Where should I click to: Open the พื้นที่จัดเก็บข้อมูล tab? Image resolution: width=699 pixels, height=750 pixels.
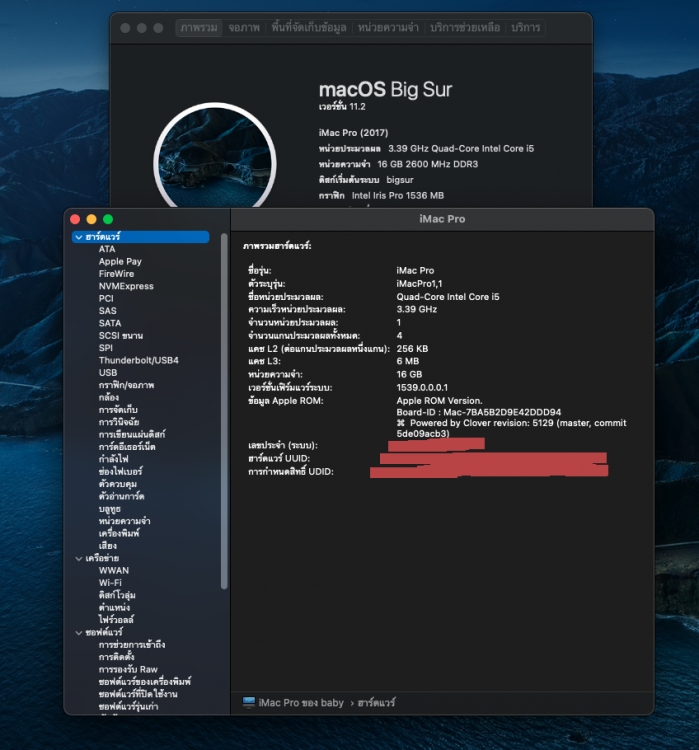coord(309,28)
